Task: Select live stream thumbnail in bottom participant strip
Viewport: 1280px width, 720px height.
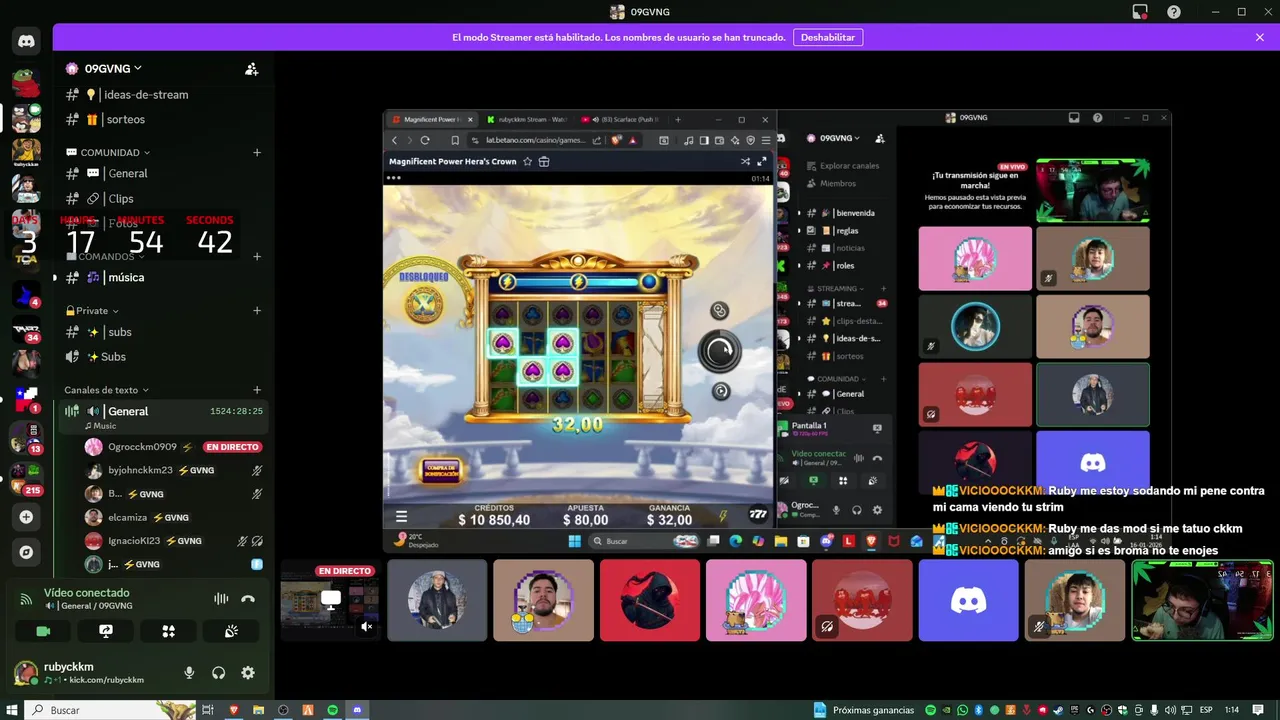Action: 330,600
